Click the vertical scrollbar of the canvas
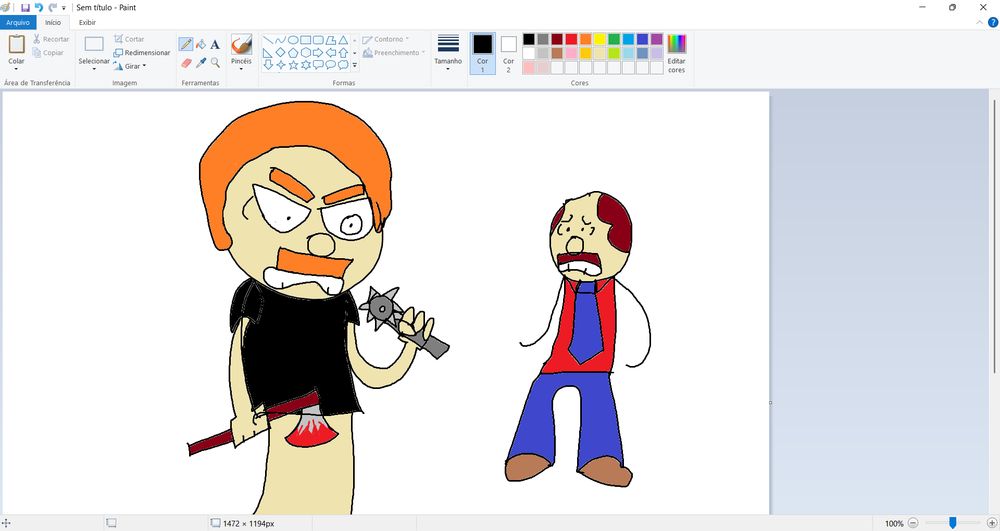Screen dimensions: 1000x531 [x=994, y=236]
